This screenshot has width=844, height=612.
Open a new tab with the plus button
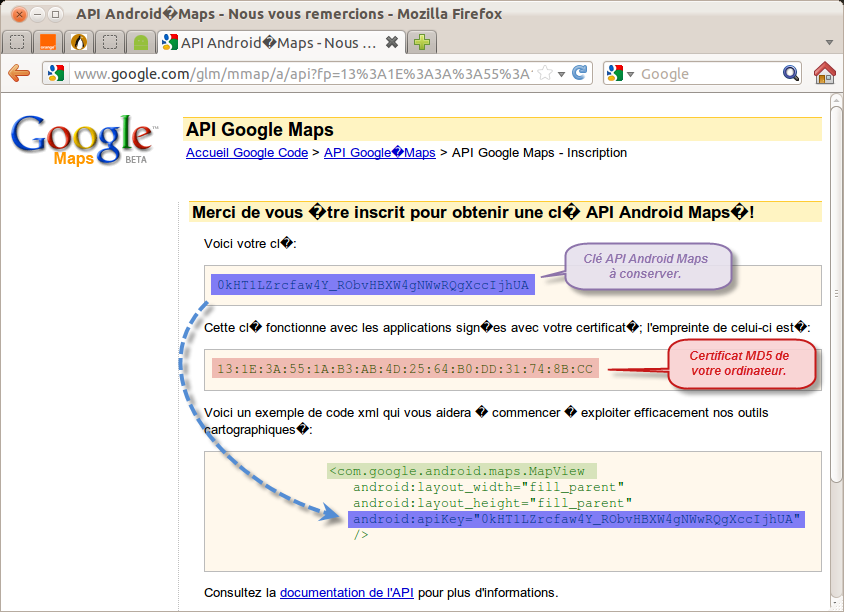(422, 42)
